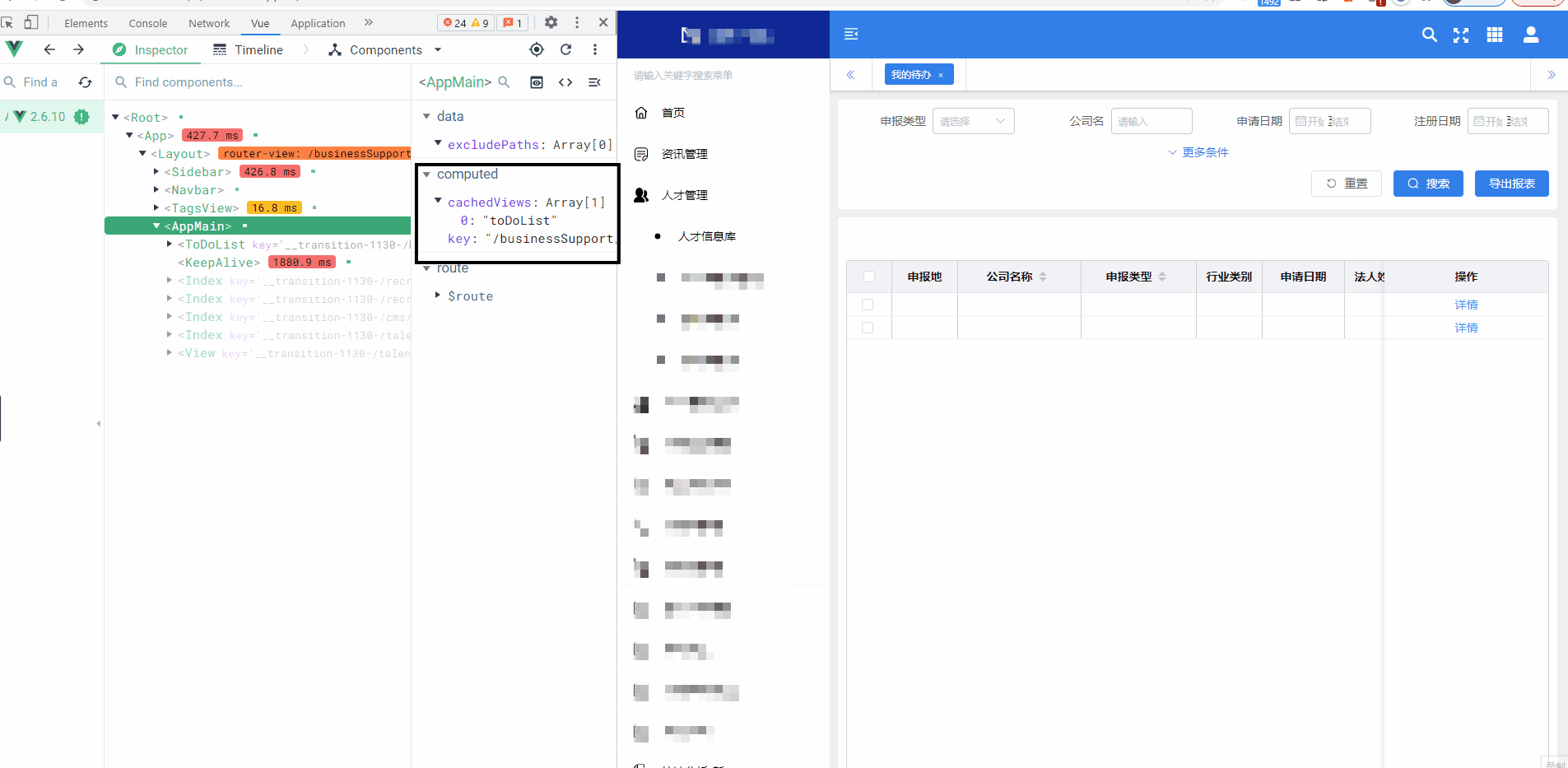Open the 申报类型 select dropdown
The width and height of the screenshot is (1568, 768).
973,121
